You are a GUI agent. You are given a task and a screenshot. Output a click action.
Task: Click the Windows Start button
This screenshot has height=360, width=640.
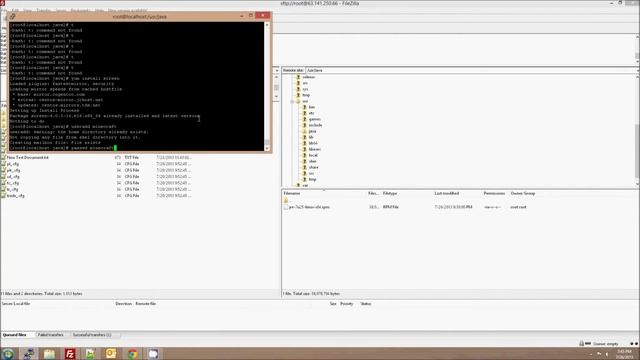point(8,353)
